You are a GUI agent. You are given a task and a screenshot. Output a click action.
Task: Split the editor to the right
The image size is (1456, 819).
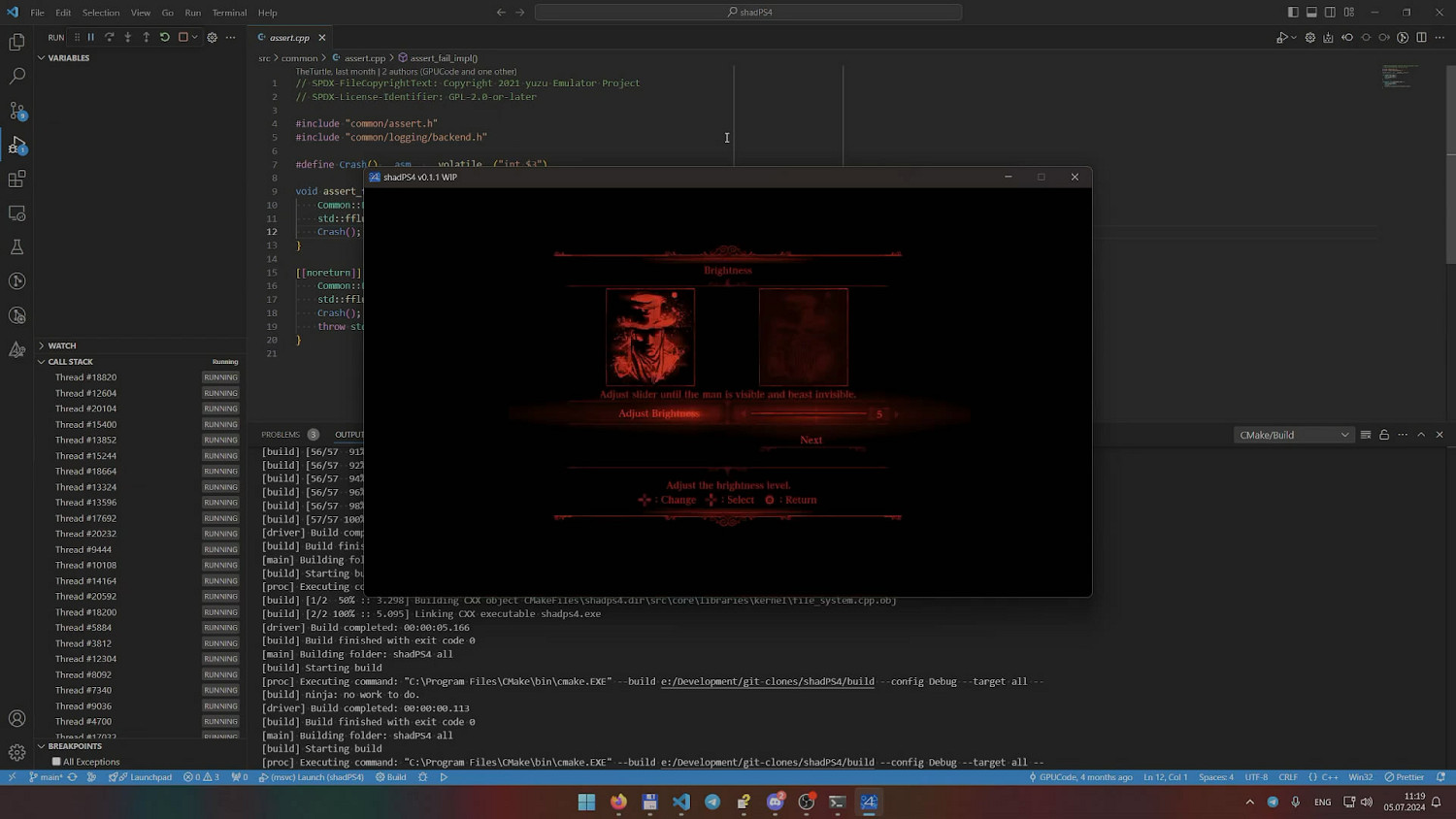[x=1421, y=38]
